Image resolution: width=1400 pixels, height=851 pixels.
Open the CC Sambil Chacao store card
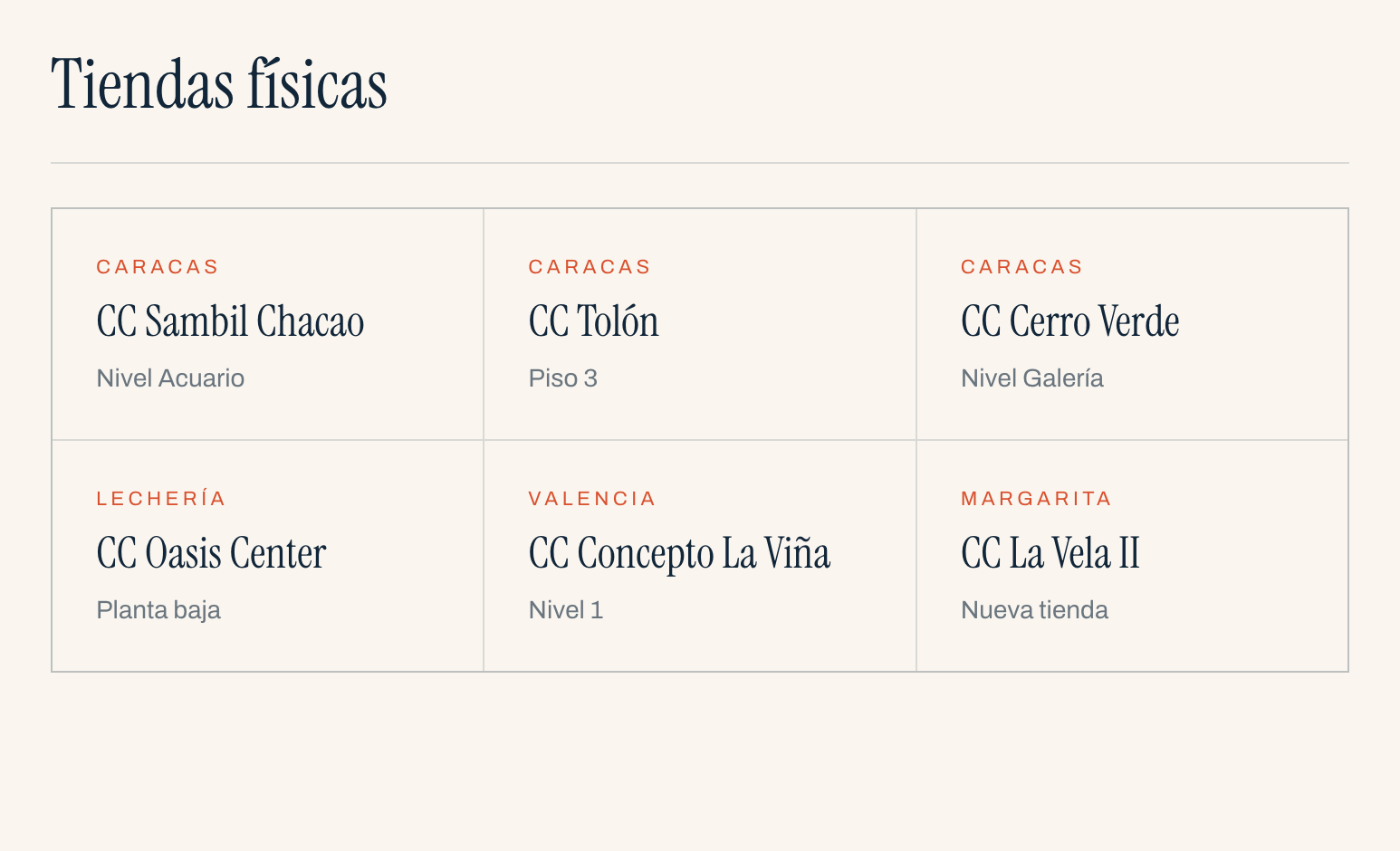pos(268,324)
